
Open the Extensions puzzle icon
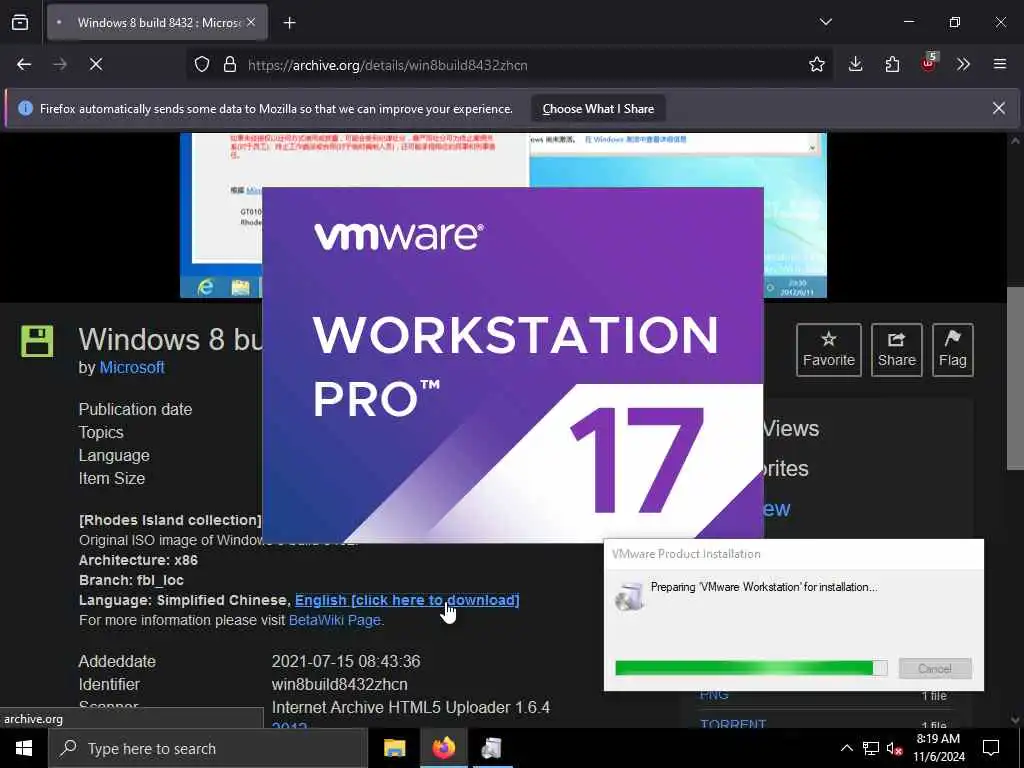(x=892, y=64)
